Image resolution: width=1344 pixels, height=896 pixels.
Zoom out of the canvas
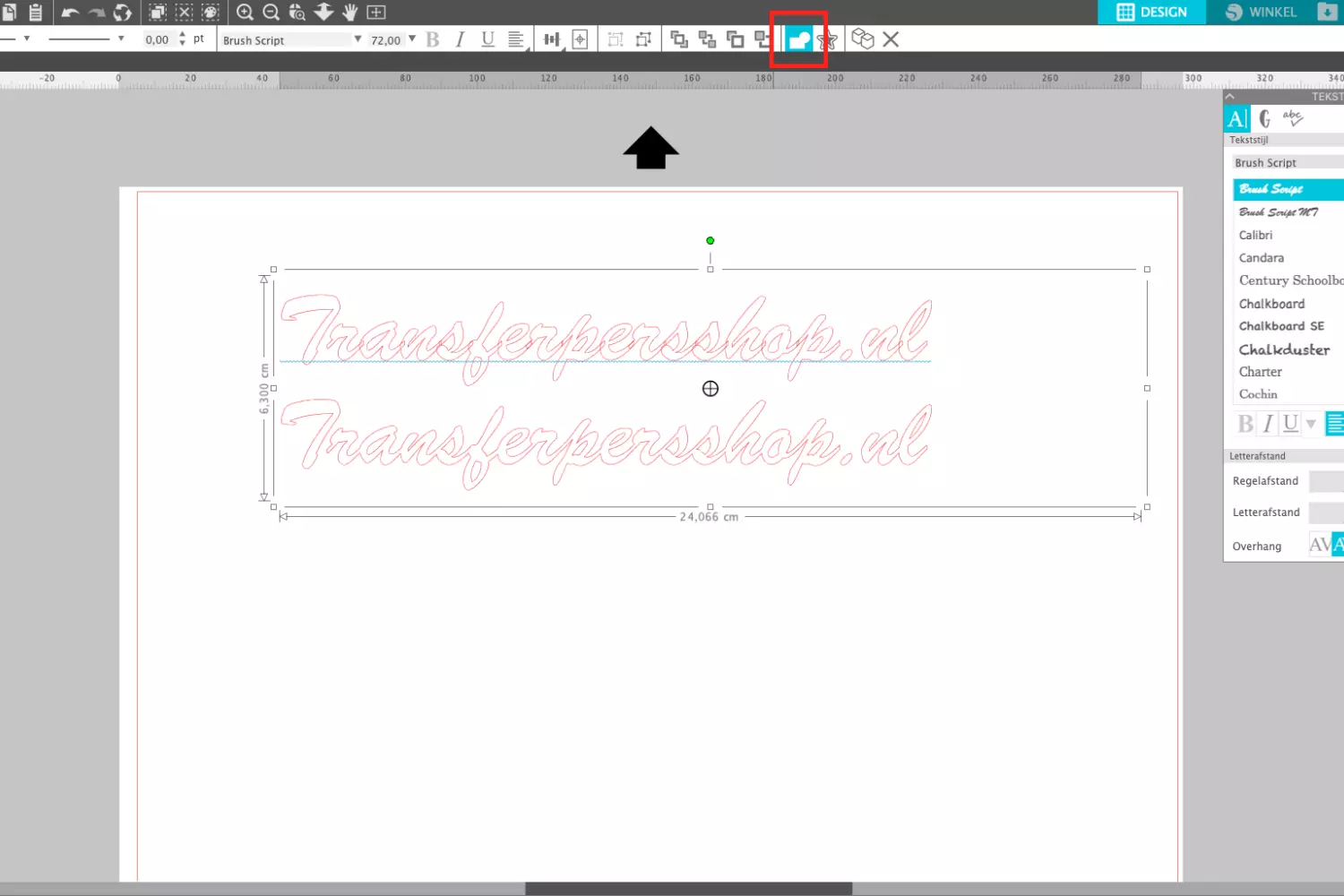click(271, 13)
